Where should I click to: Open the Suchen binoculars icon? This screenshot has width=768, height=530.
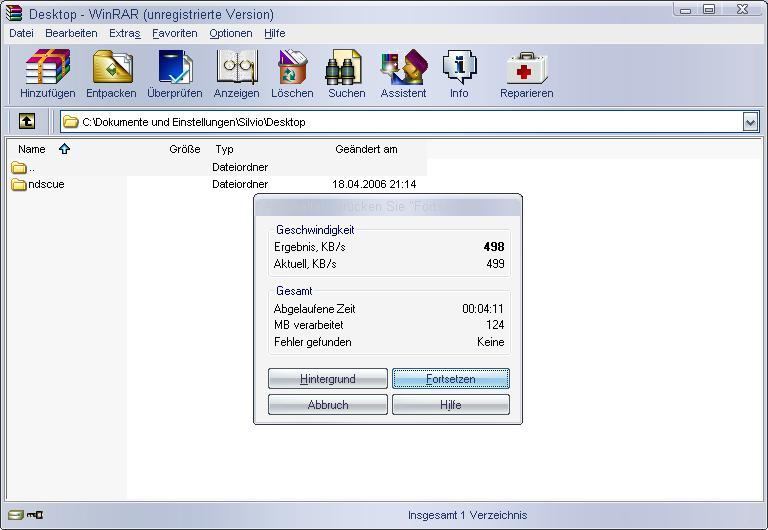(x=343, y=67)
